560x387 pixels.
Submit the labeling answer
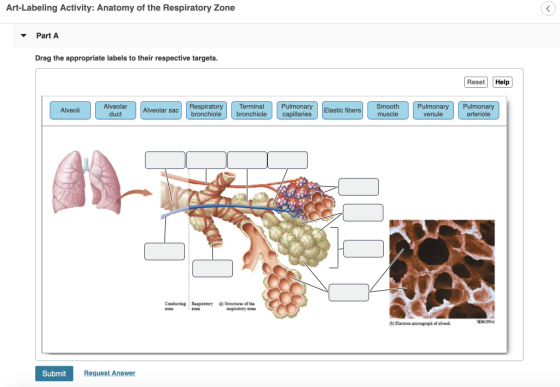tap(54, 373)
